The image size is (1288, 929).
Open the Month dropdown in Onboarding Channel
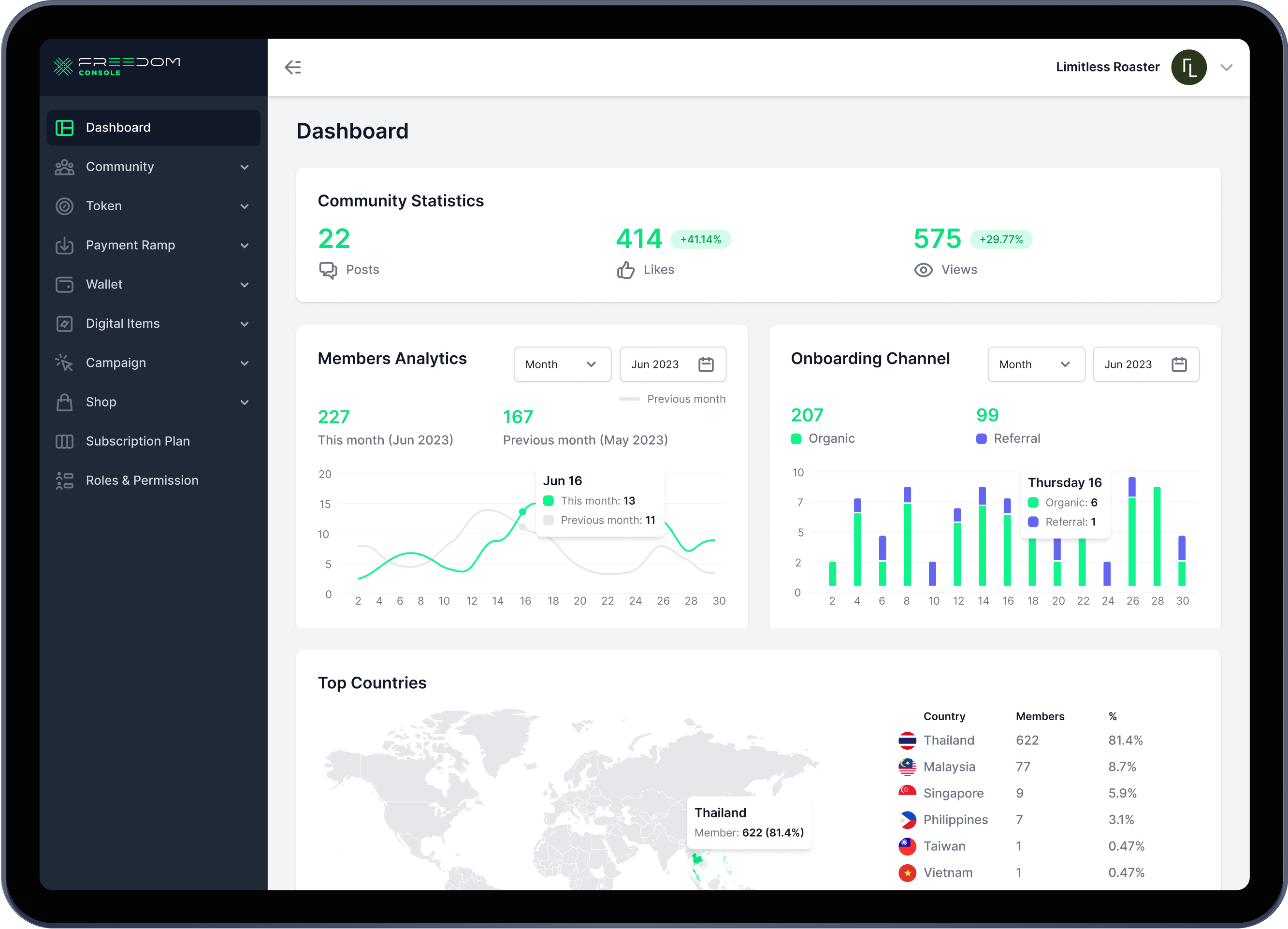[1035, 364]
